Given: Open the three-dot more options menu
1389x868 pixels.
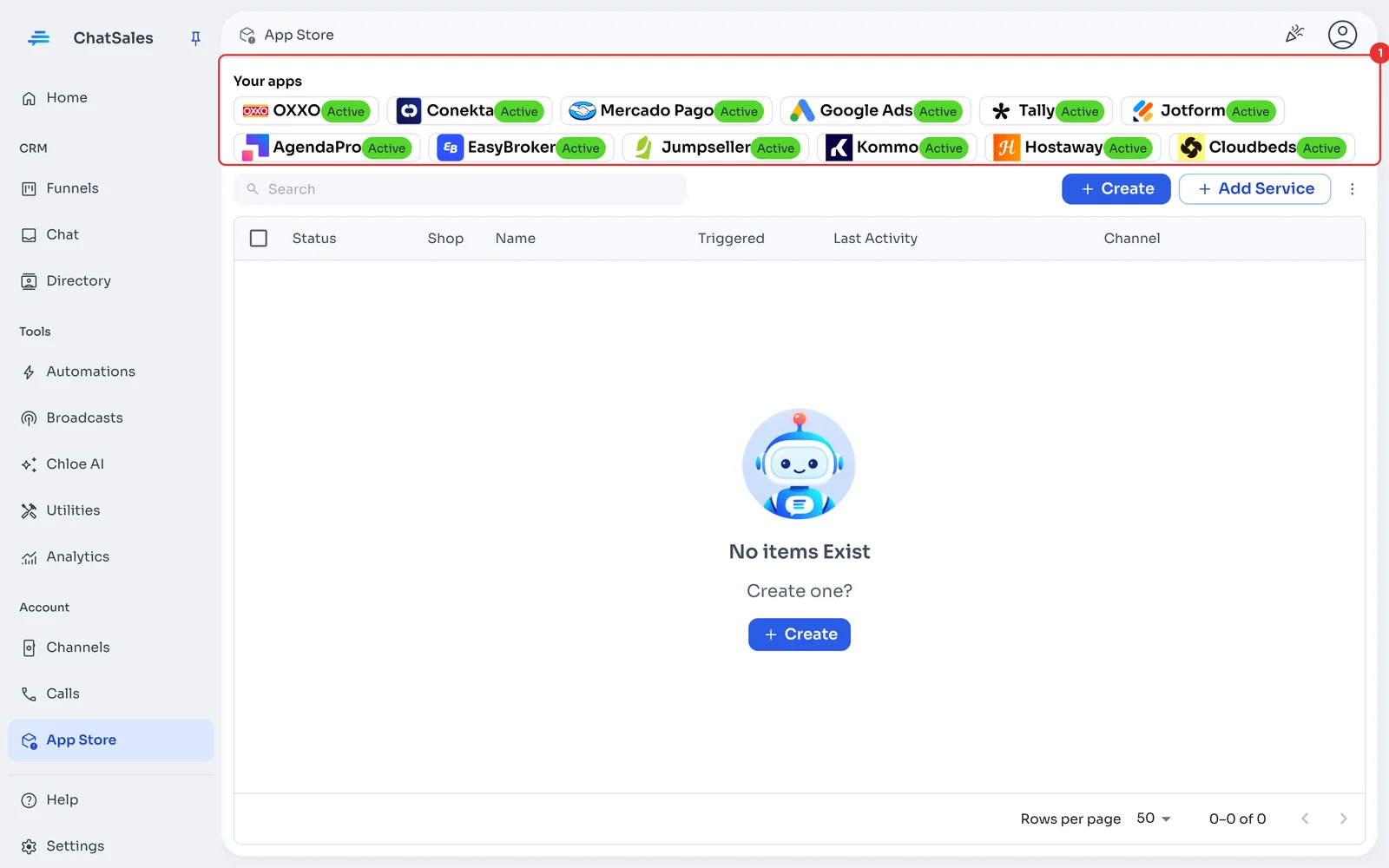Looking at the screenshot, I should click(x=1352, y=189).
